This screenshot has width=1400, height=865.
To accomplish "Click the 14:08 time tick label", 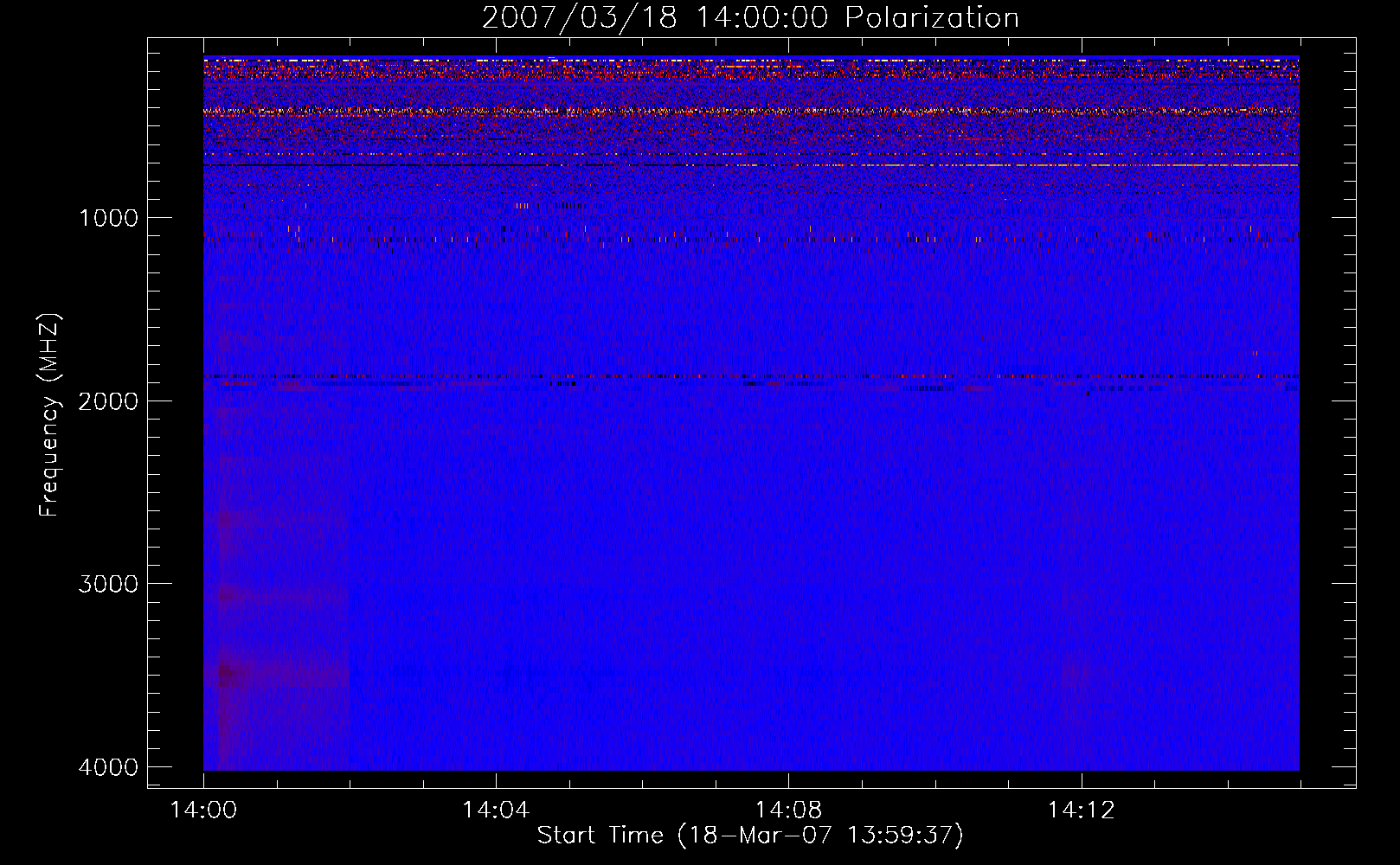I will [x=788, y=811].
